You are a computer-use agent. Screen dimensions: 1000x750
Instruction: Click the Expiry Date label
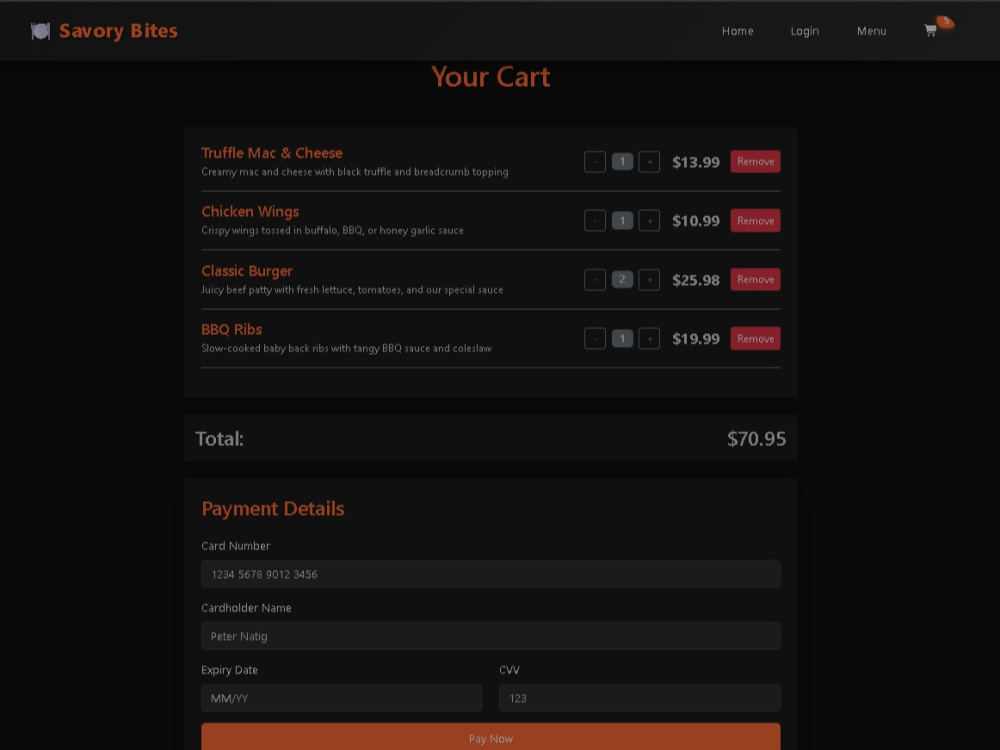pyautogui.click(x=230, y=670)
